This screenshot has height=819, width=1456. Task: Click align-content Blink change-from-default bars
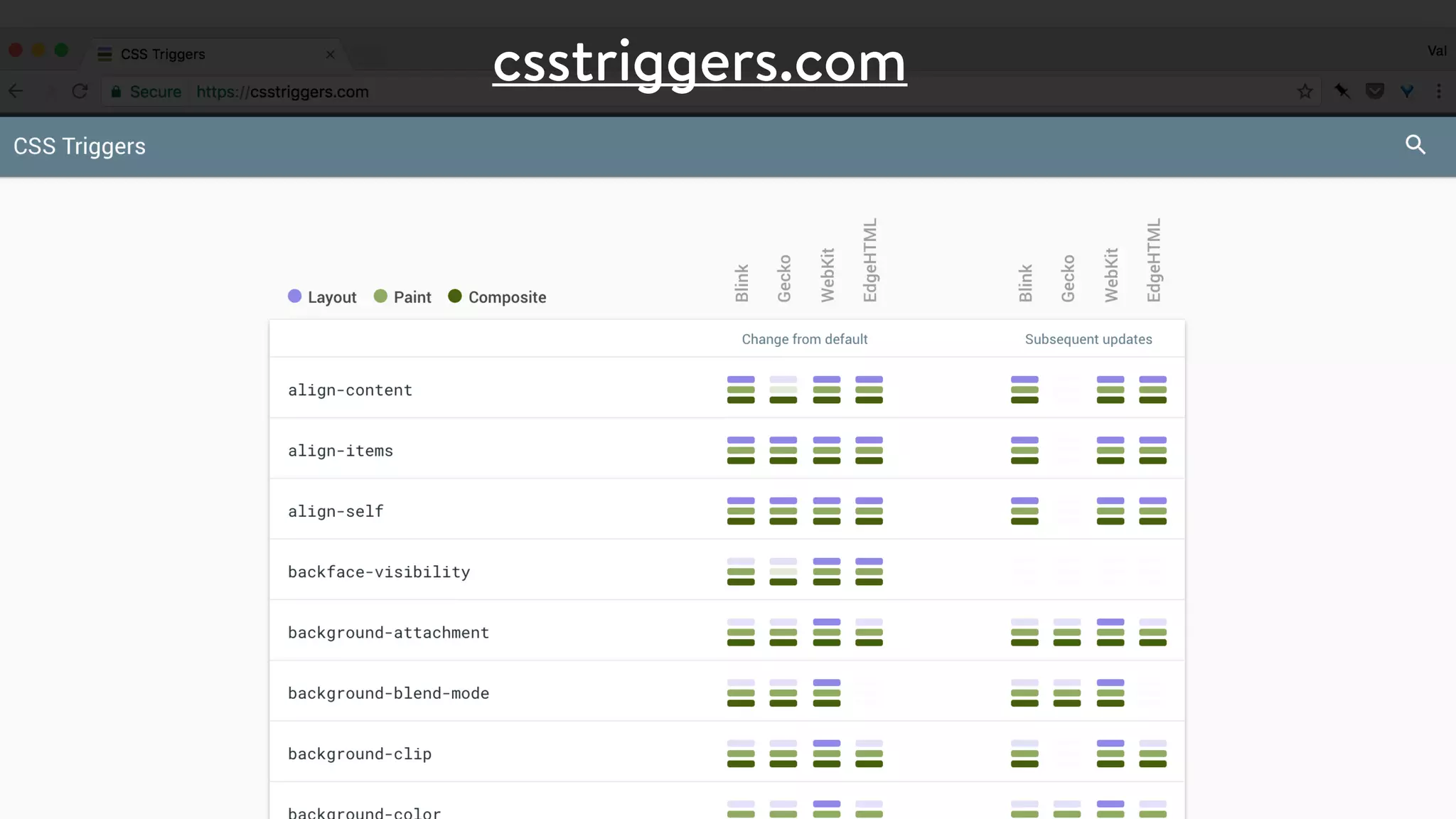point(741,390)
